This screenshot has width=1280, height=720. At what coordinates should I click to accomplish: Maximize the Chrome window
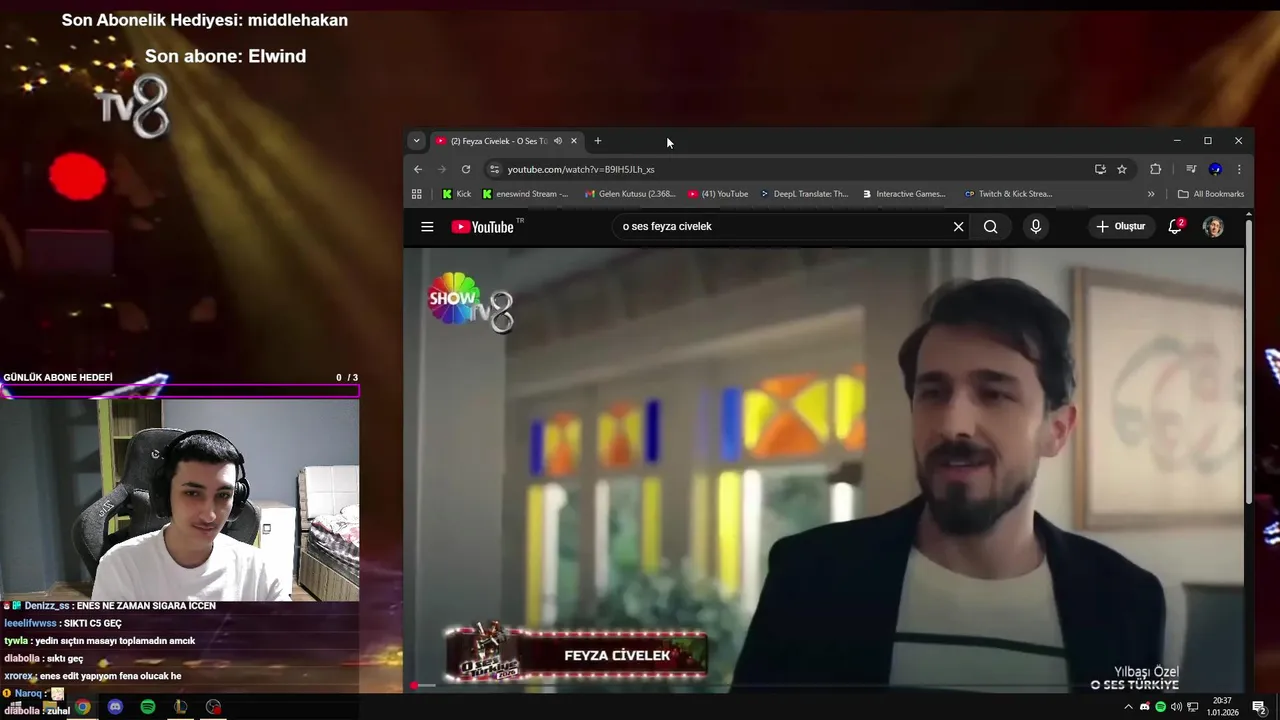pyautogui.click(x=1208, y=141)
